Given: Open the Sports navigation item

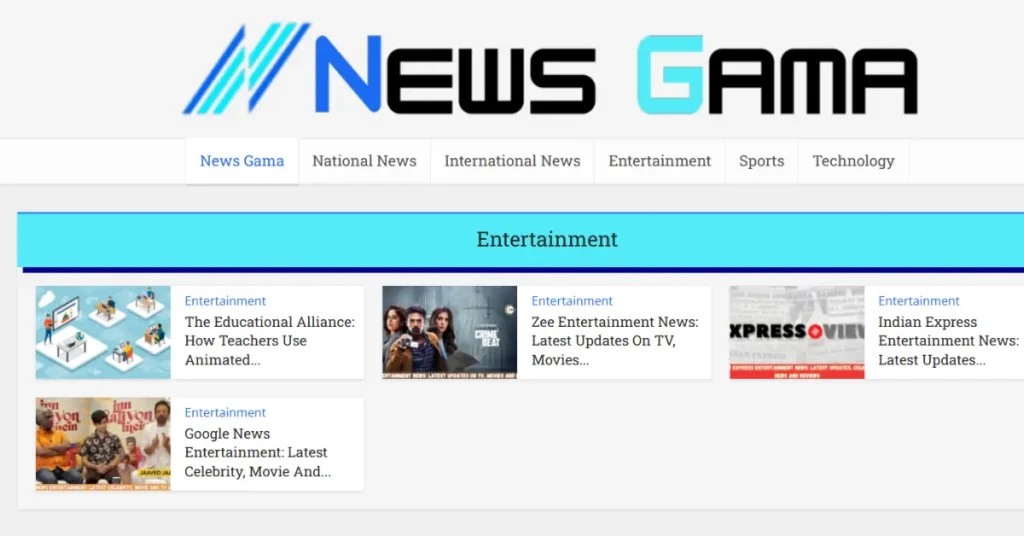Looking at the screenshot, I should pos(761,161).
